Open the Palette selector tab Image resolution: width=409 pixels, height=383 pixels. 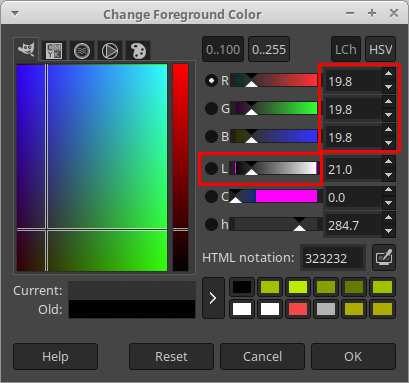138,51
